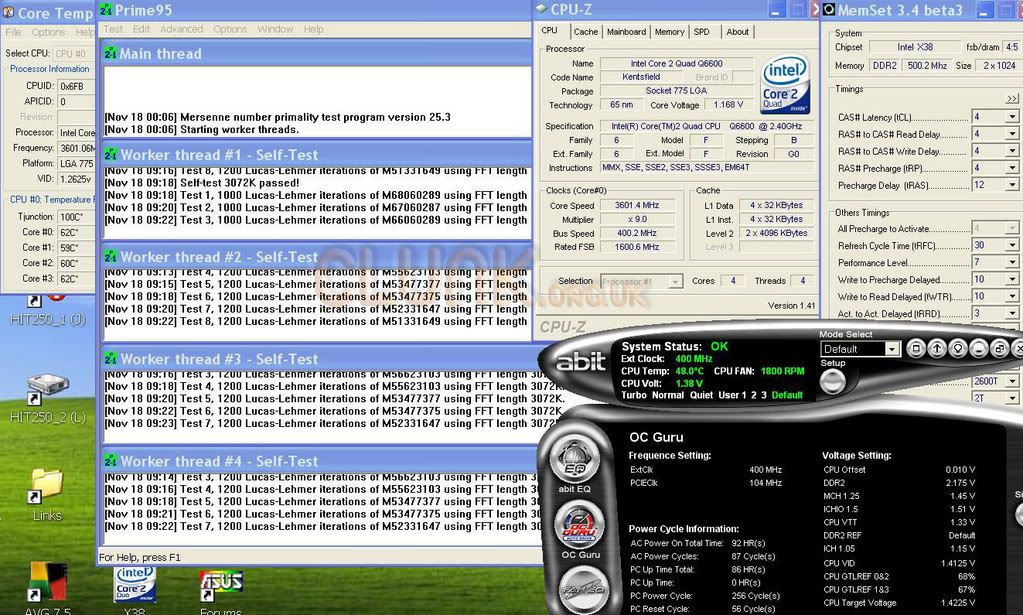Open the Help menu in Prime95

coord(313,29)
